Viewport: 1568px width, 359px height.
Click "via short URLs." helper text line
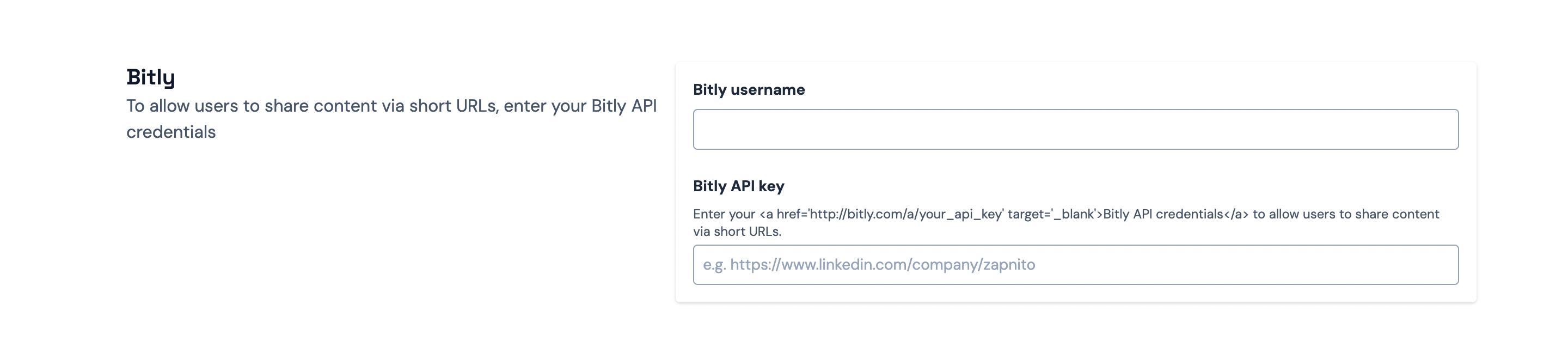[x=737, y=232]
